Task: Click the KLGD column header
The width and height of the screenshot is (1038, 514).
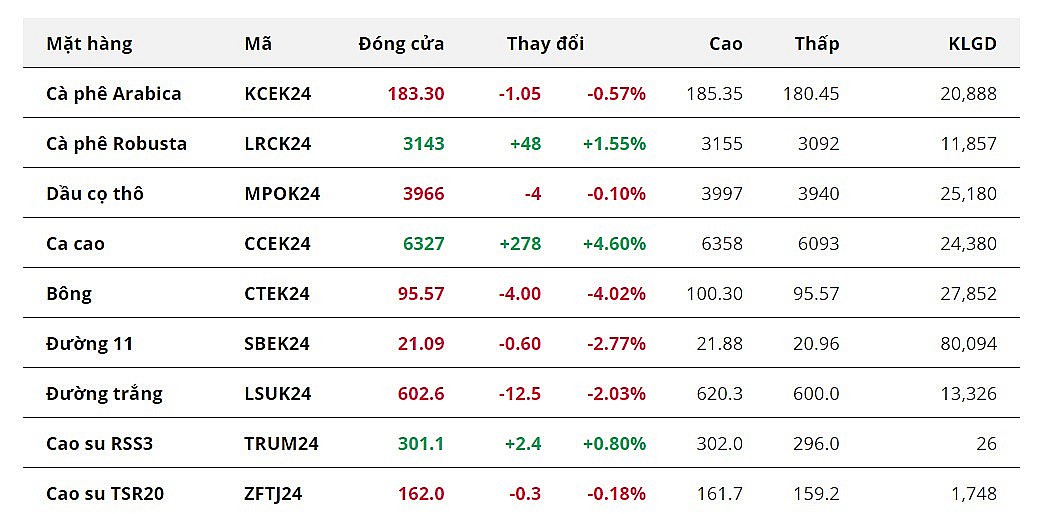Action: click(x=972, y=44)
